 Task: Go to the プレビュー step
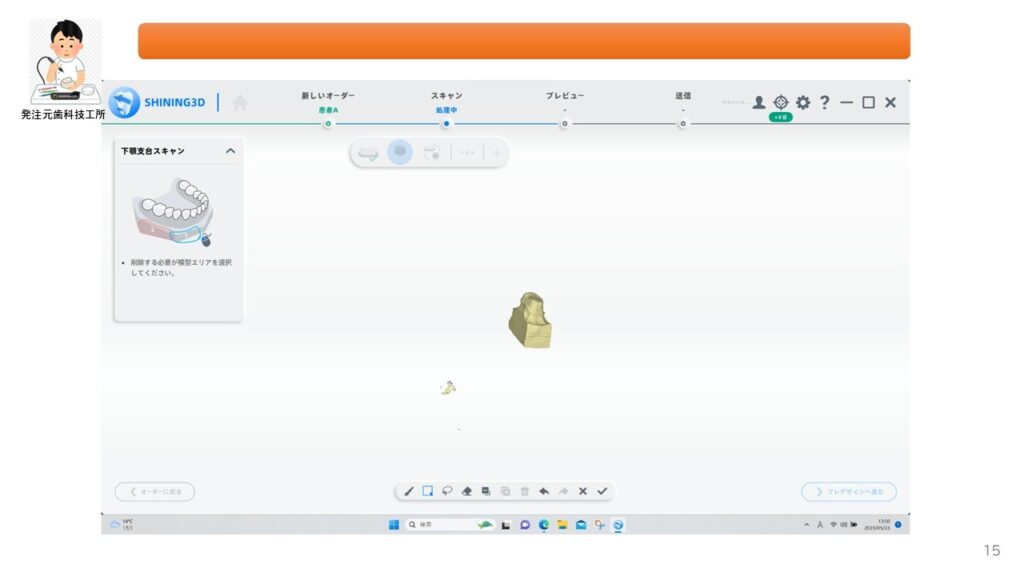point(564,123)
